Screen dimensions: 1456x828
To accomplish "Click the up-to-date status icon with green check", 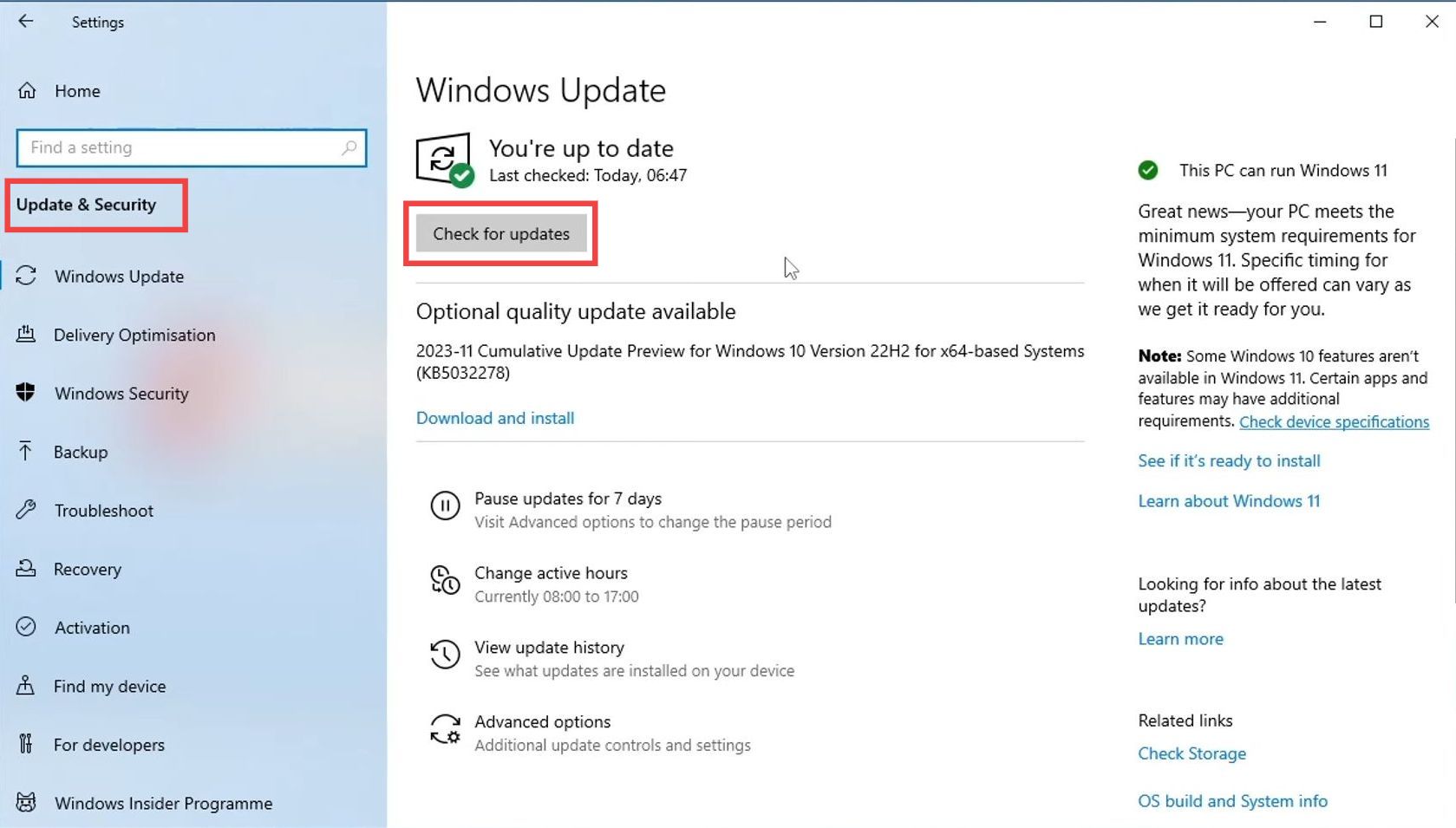I will click(445, 160).
